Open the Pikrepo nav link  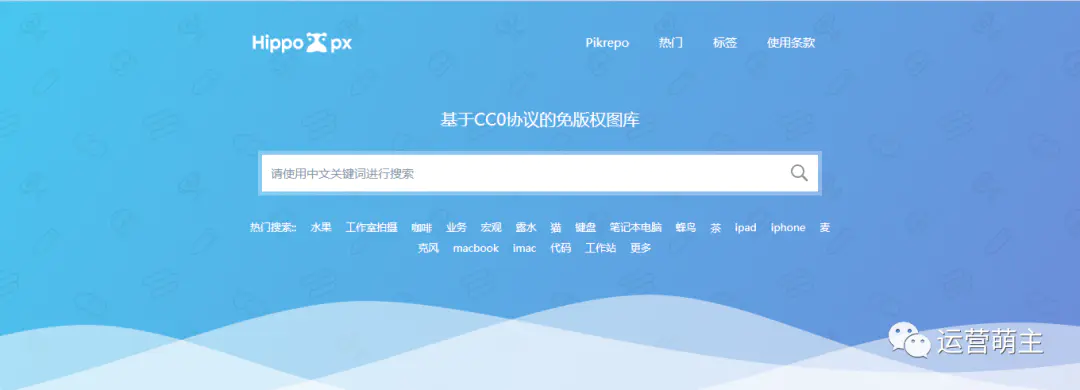coord(607,43)
